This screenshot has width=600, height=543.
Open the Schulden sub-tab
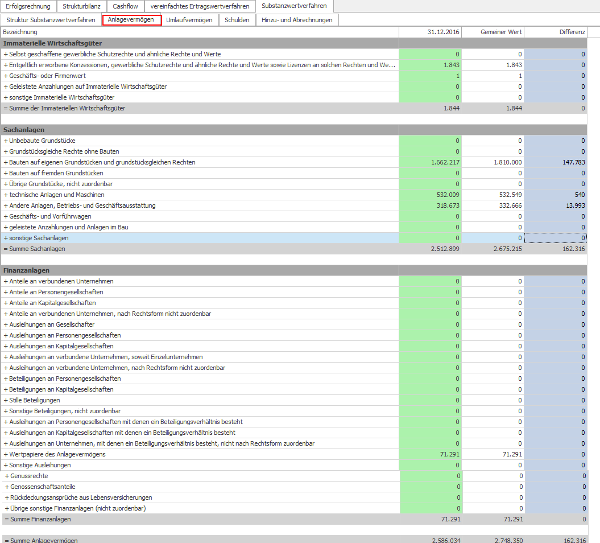coord(237,20)
